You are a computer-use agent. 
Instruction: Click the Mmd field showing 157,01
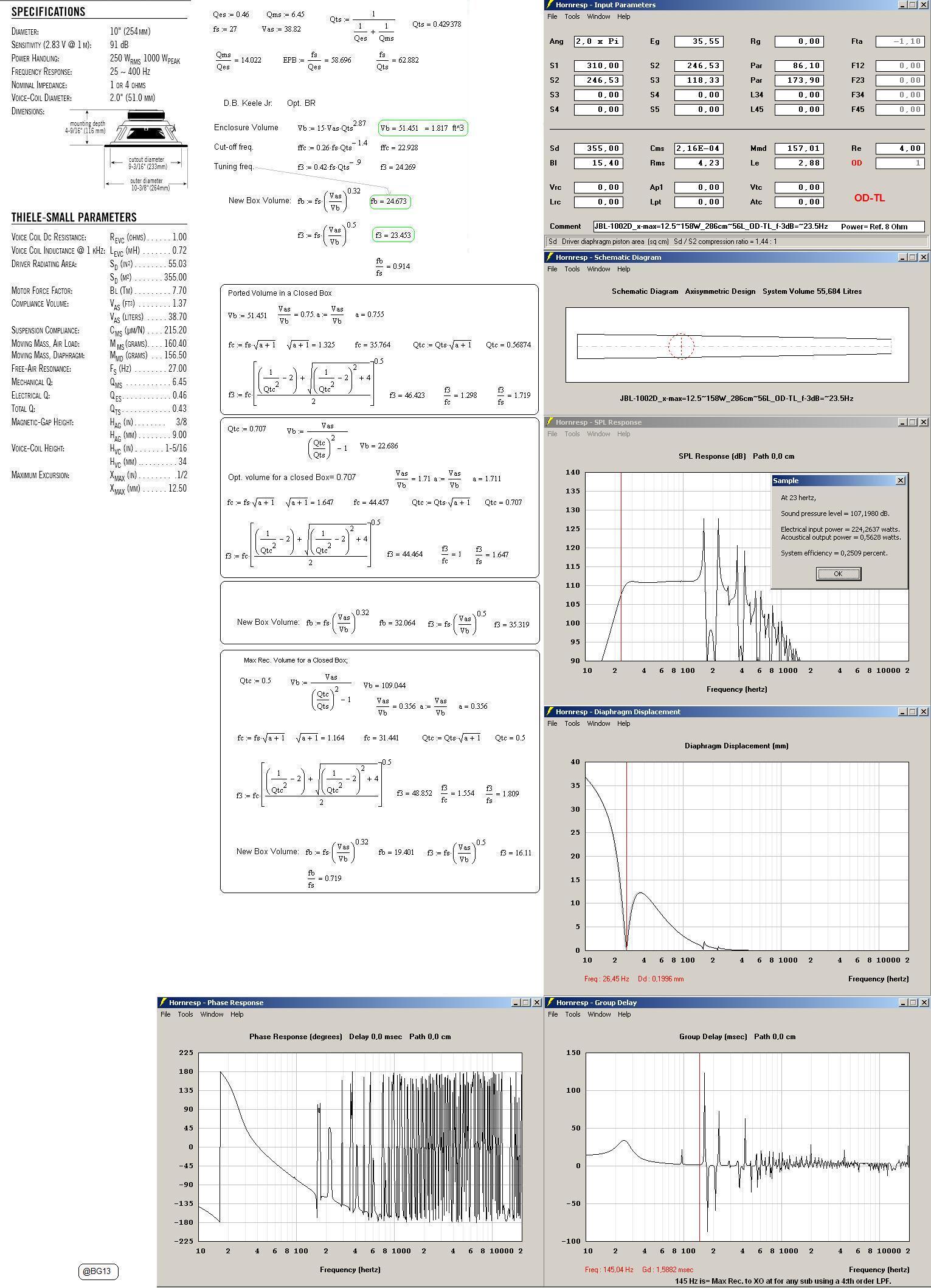pos(799,148)
